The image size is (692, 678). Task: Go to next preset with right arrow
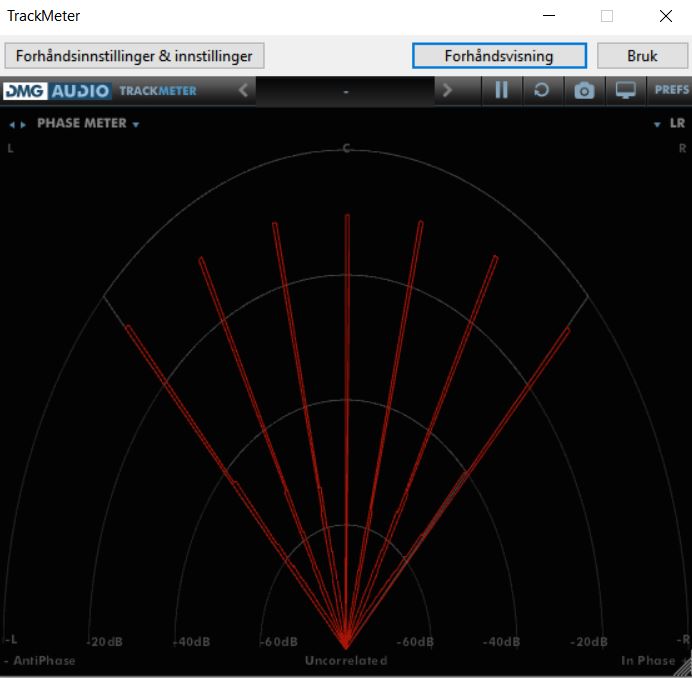pyautogui.click(x=447, y=91)
